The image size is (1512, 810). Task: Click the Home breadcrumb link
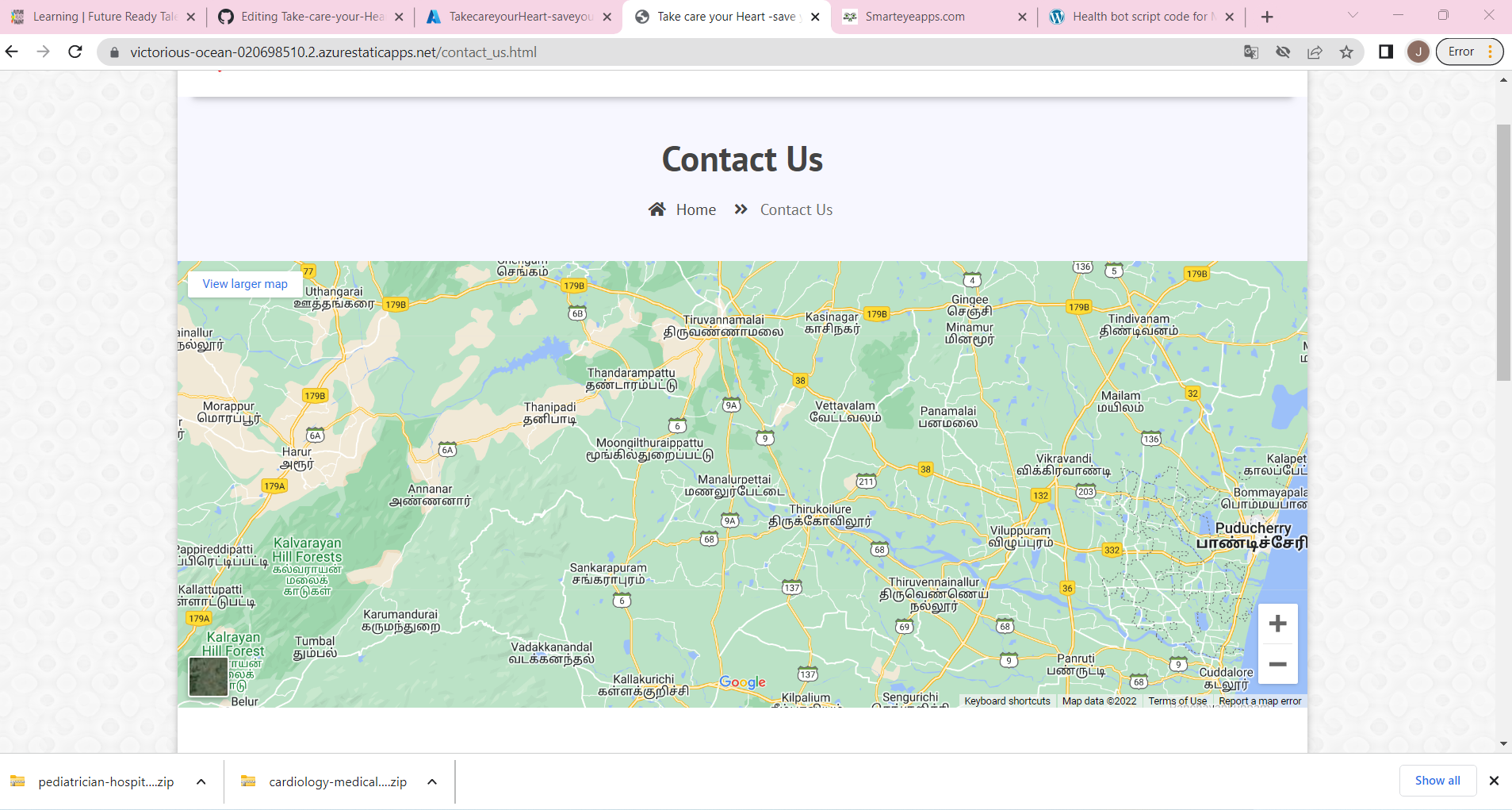point(696,209)
